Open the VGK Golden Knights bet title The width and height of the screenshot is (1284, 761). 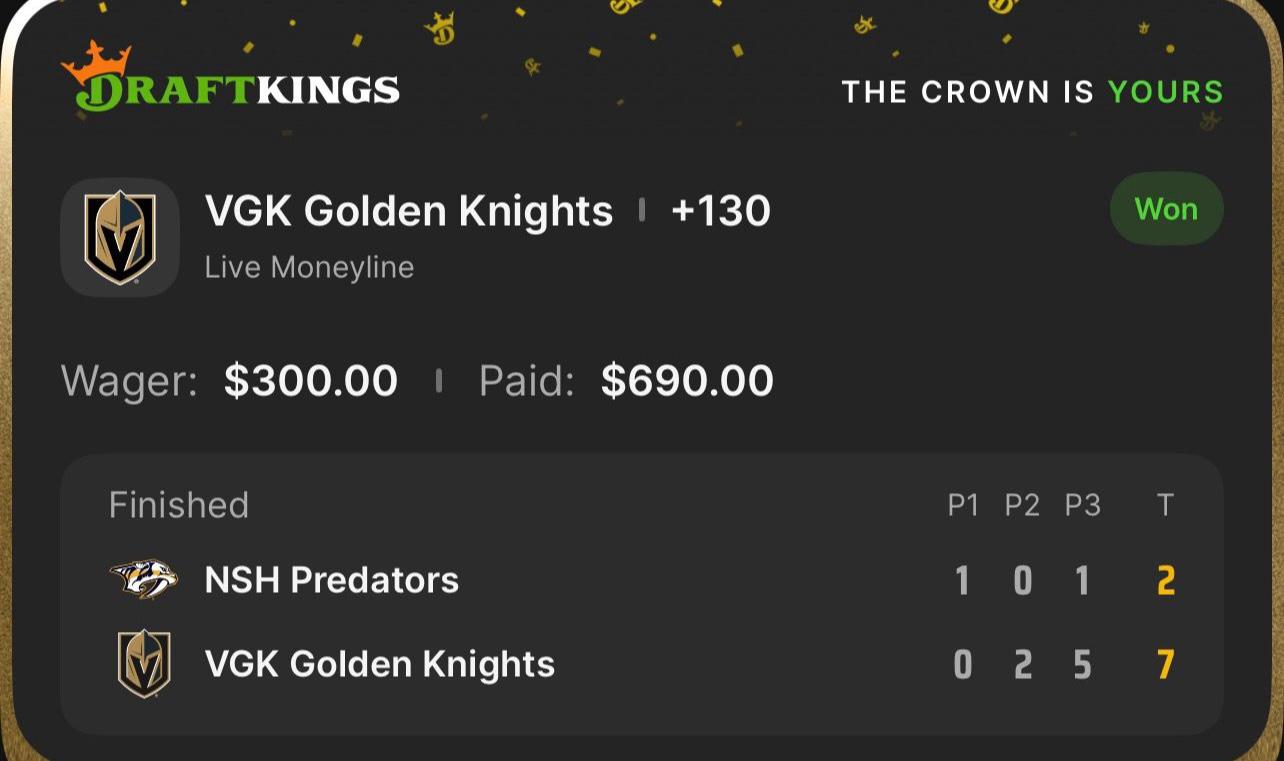coord(408,211)
